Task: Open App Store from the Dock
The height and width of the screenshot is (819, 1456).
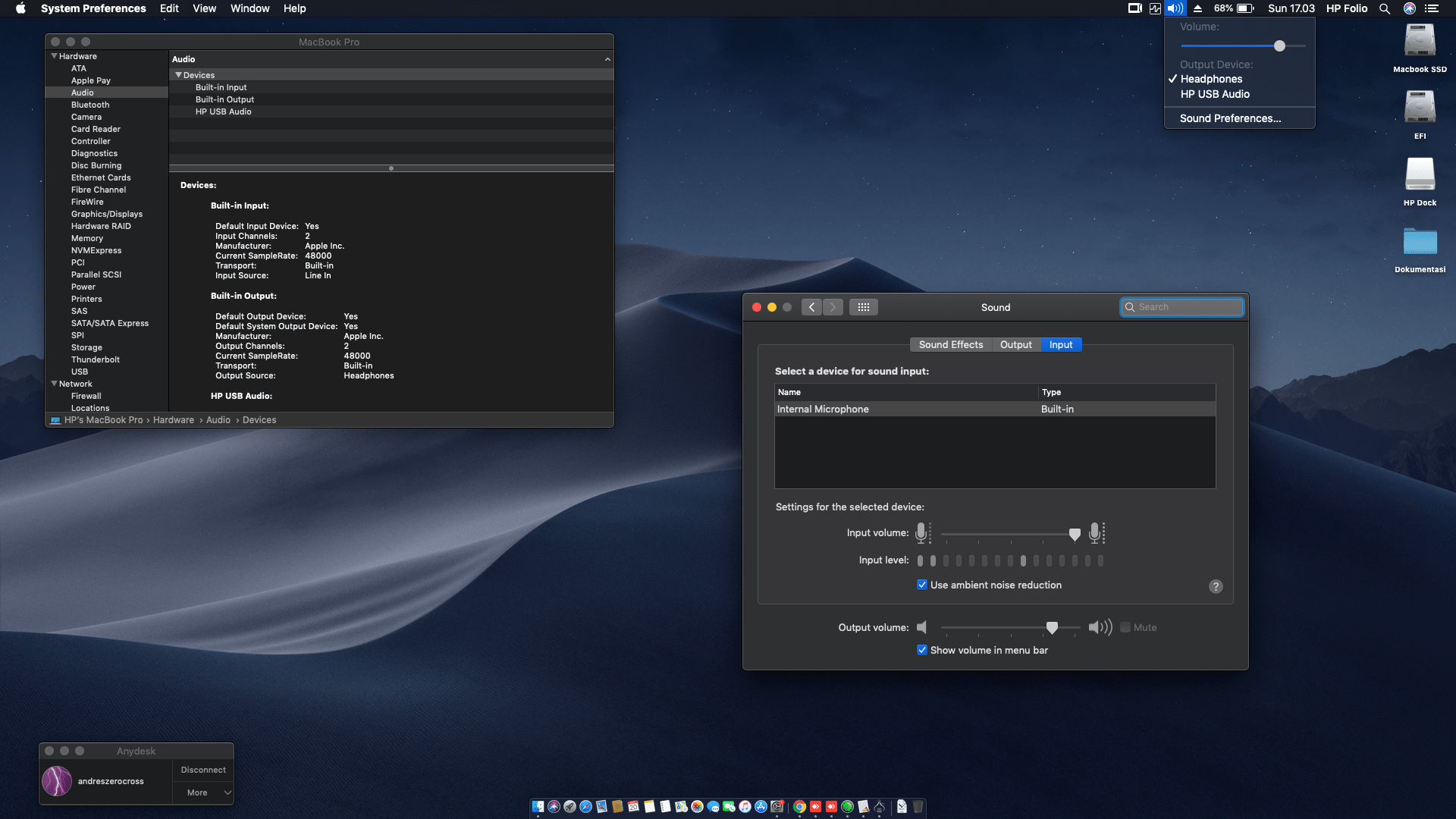Action: pyautogui.click(x=761, y=807)
